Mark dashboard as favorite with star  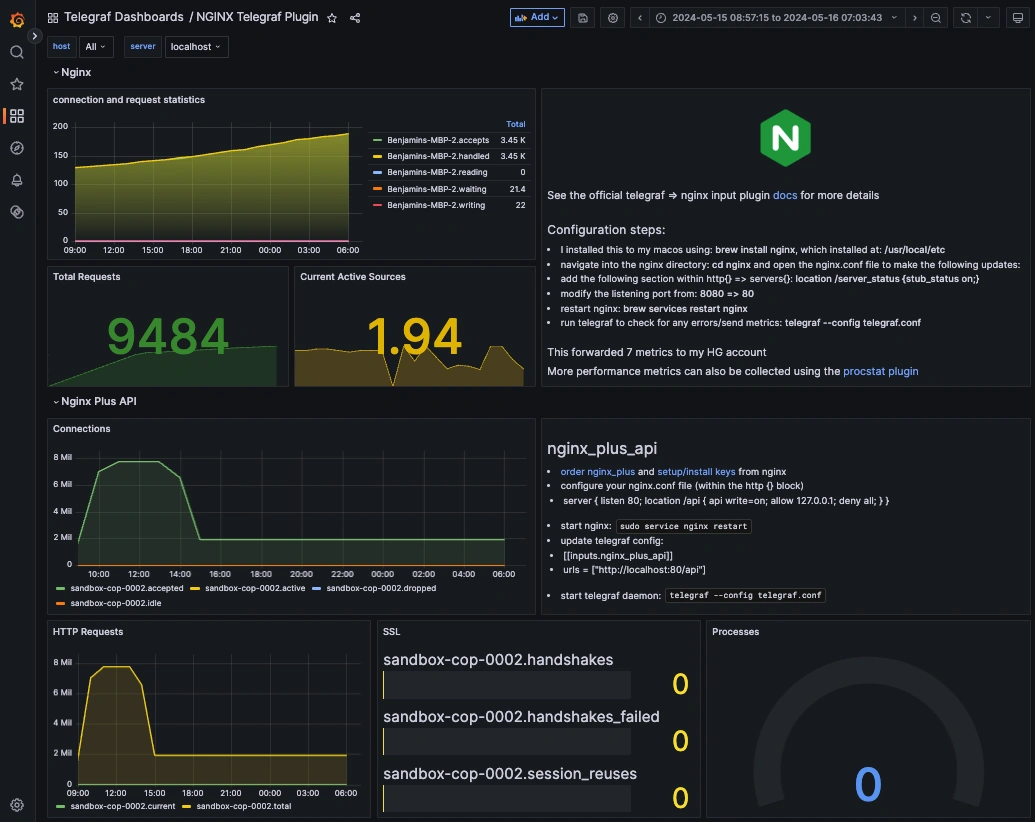tap(332, 18)
